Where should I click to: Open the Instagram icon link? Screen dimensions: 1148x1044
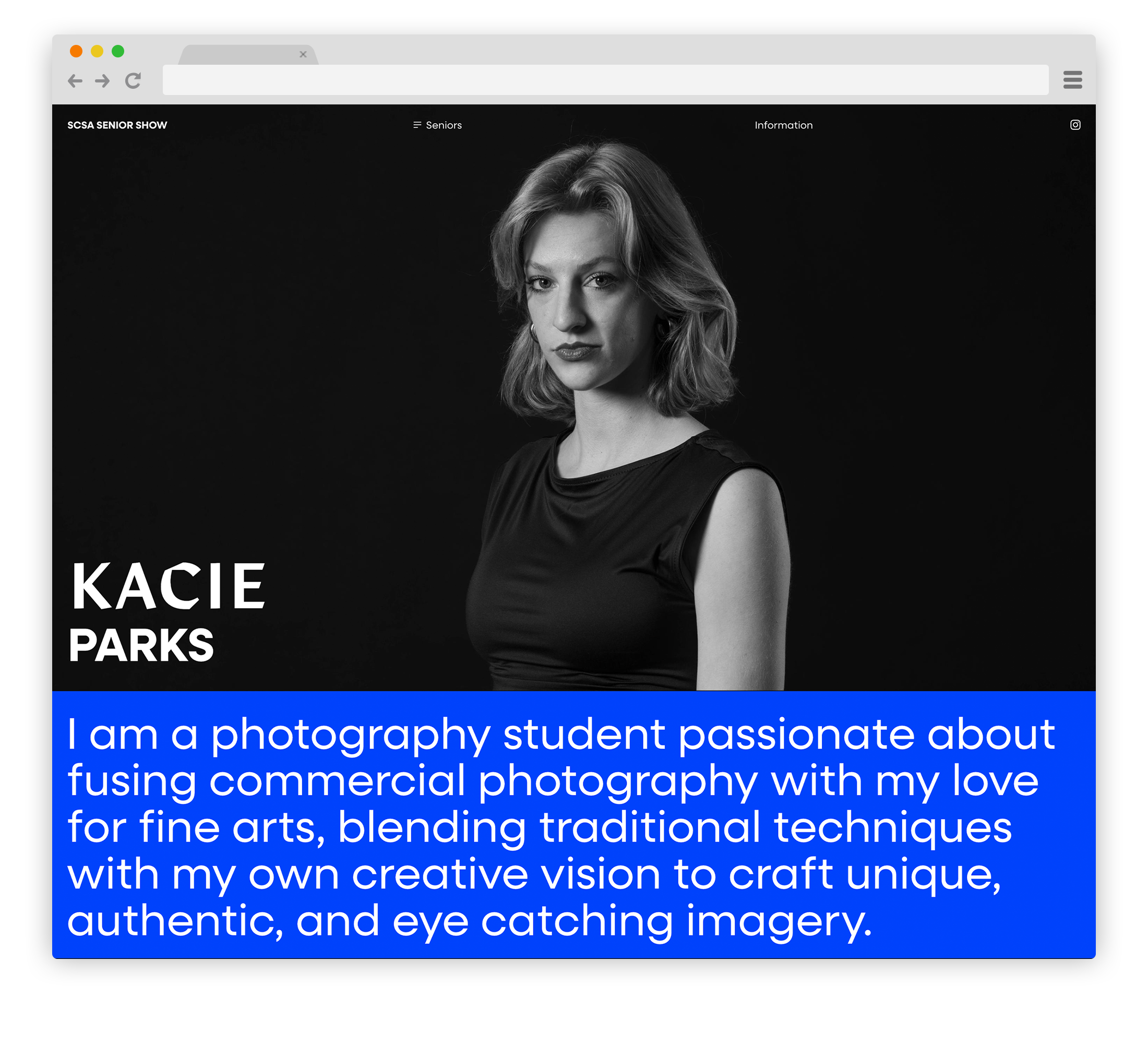pos(1074,125)
